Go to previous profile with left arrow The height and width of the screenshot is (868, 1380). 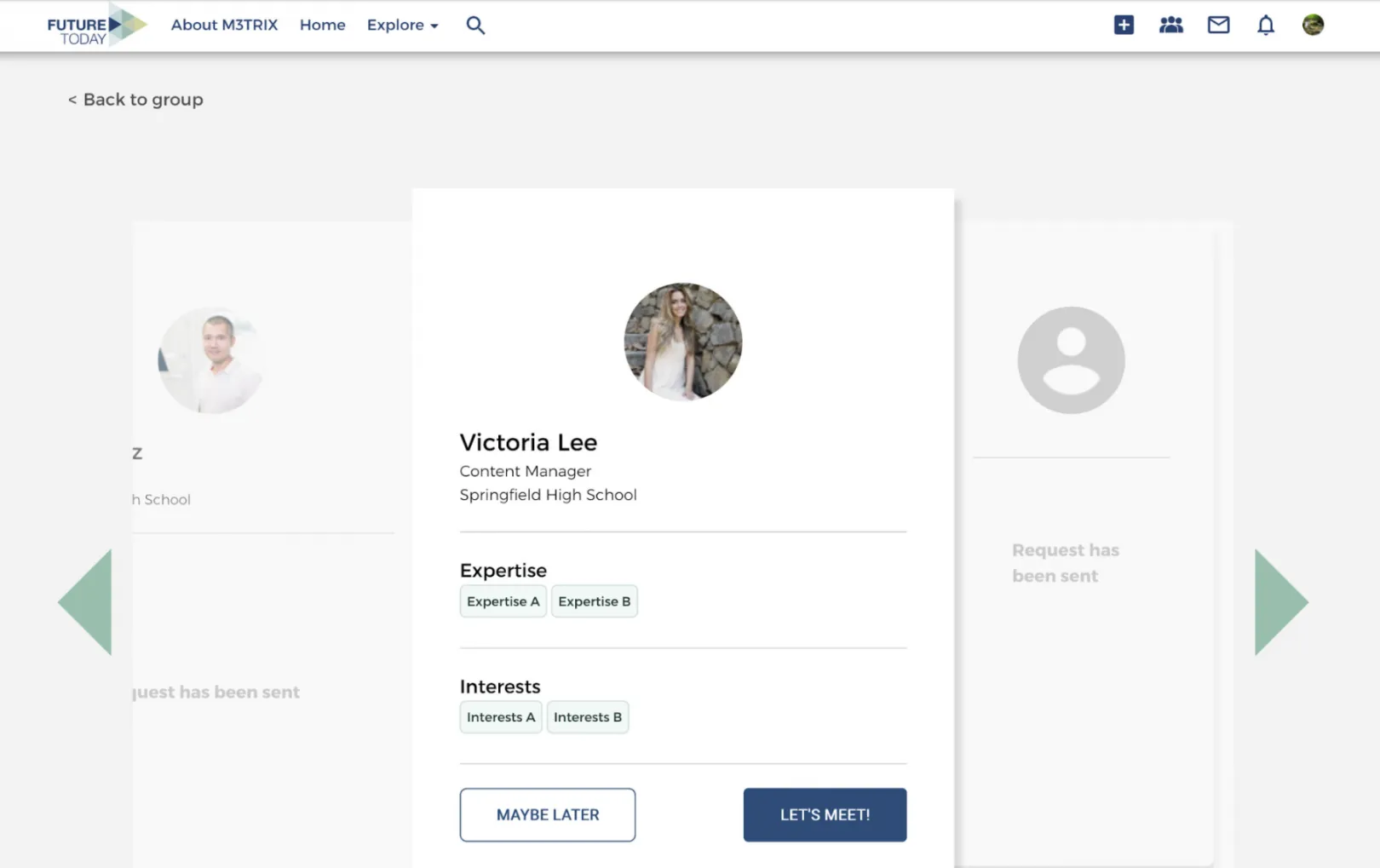point(85,601)
